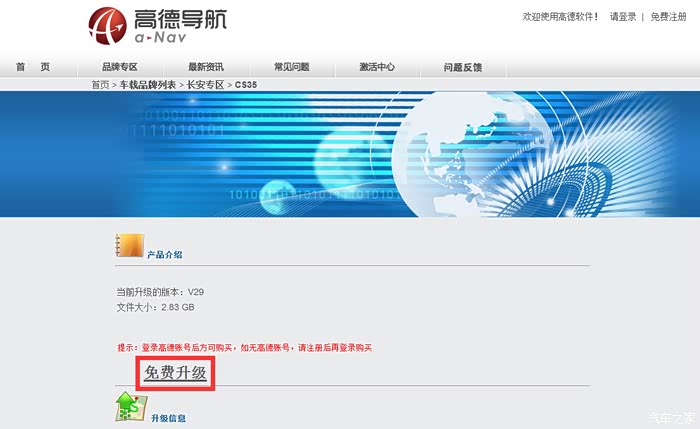Click 车载品牌列表 breadcrumb link

pos(148,85)
